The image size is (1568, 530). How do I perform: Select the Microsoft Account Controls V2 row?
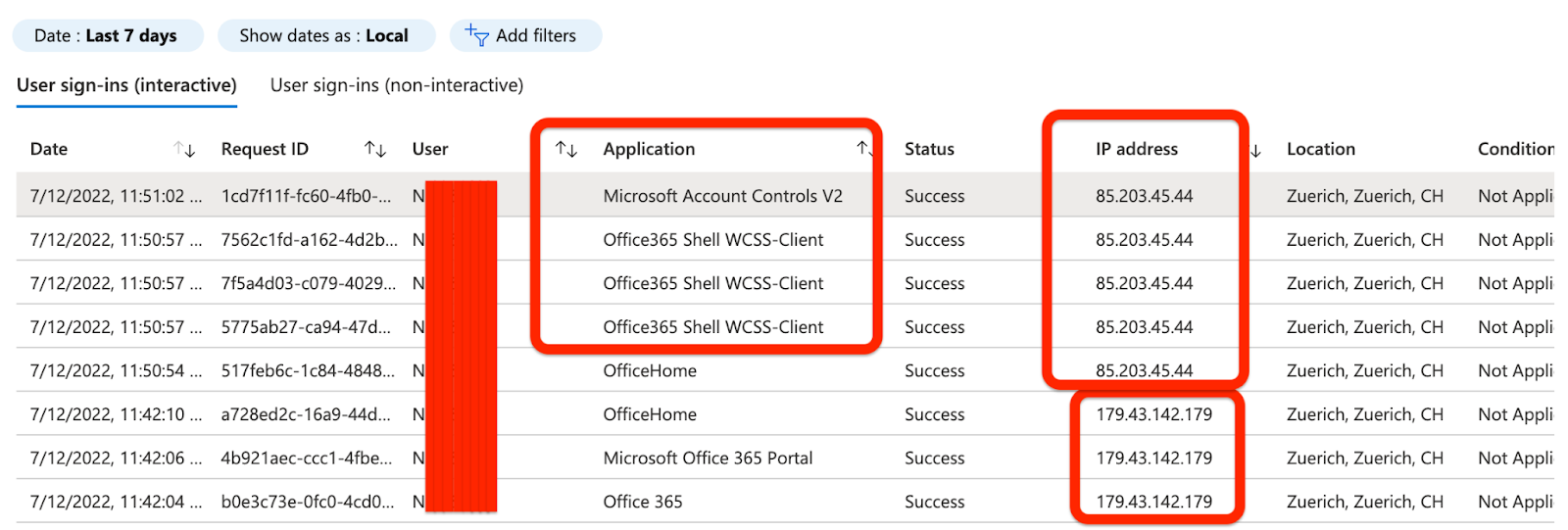(785, 196)
